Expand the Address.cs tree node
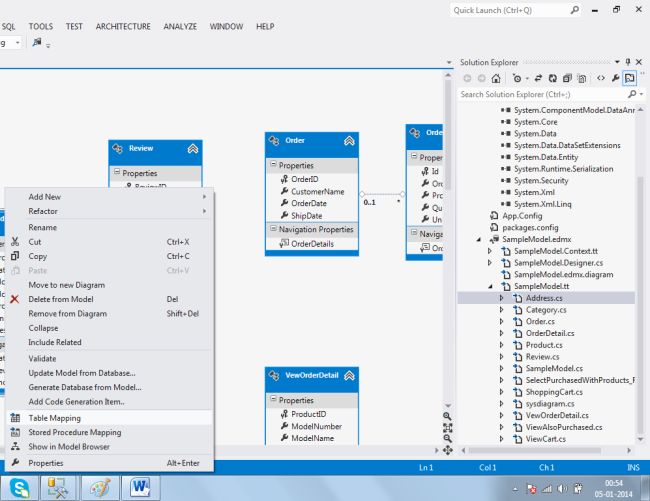The image size is (650, 501). click(502, 298)
